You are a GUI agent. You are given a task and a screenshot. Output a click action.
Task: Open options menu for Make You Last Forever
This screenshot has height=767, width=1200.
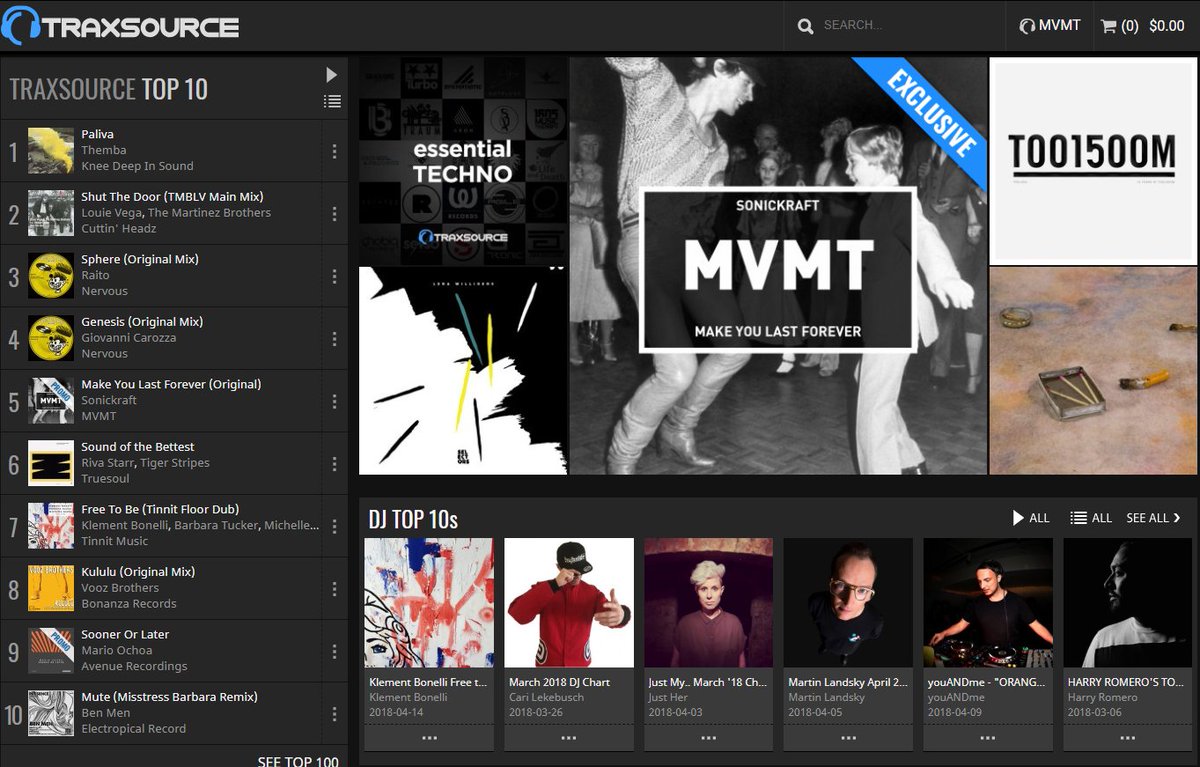coord(334,401)
